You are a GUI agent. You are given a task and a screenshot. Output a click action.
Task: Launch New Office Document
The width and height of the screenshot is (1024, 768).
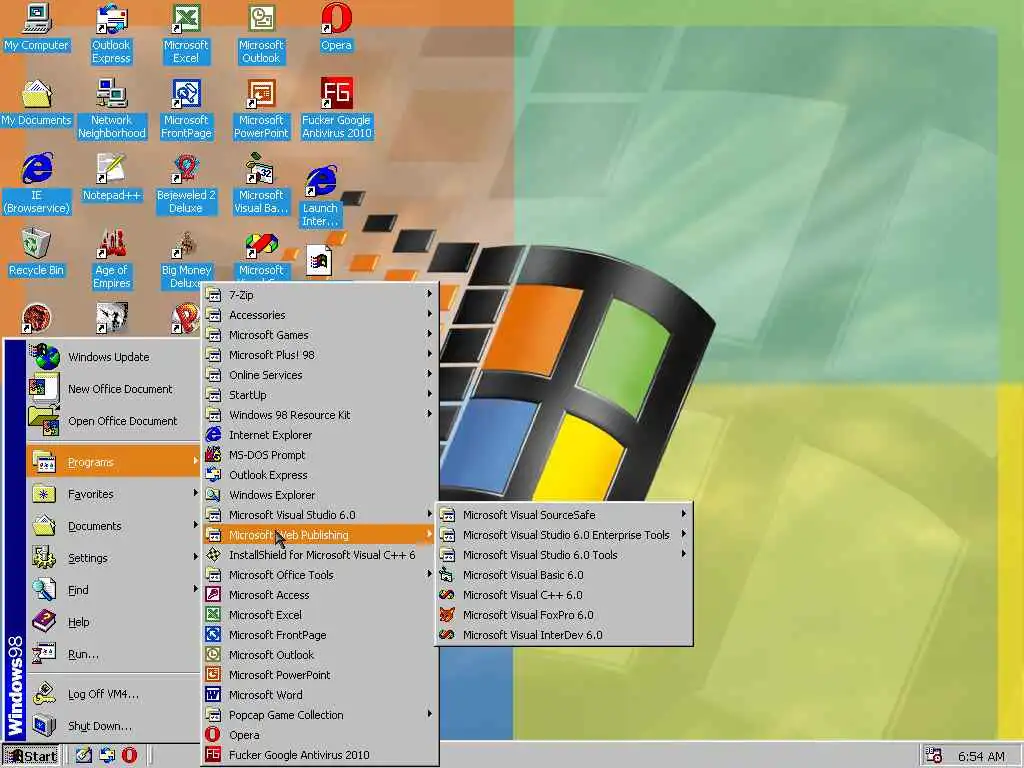pyautogui.click(x=114, y=389)
